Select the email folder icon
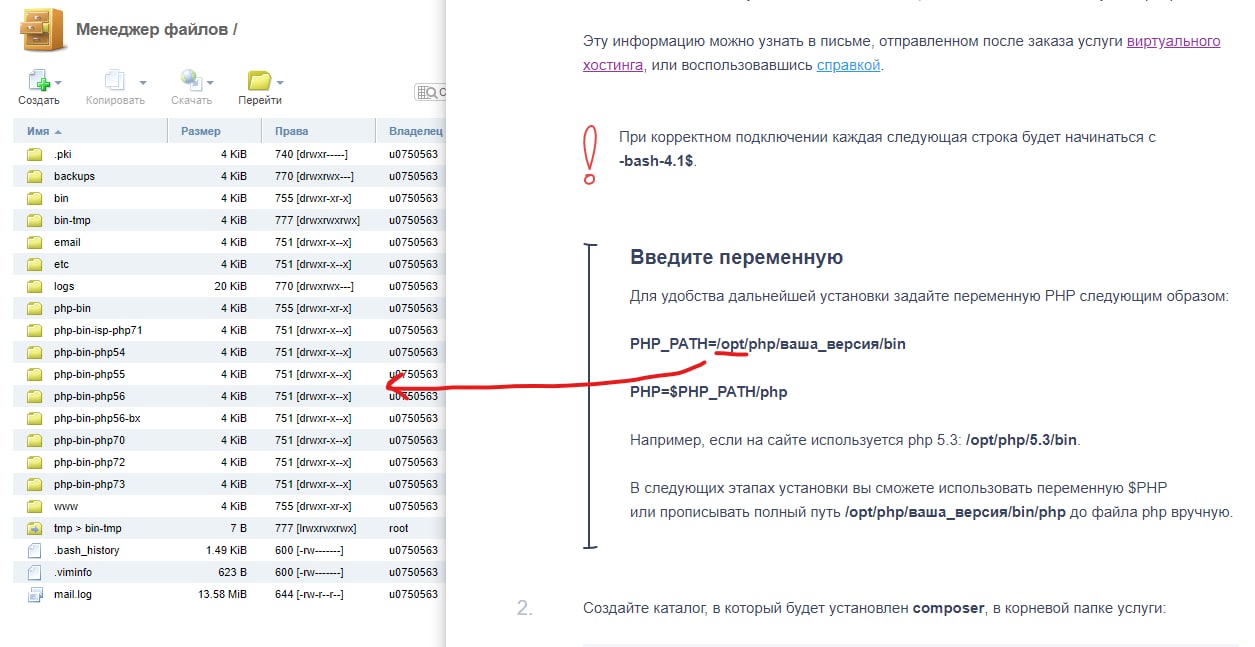This screenshot has height=647, width=1255. click(x=35, y=242)
